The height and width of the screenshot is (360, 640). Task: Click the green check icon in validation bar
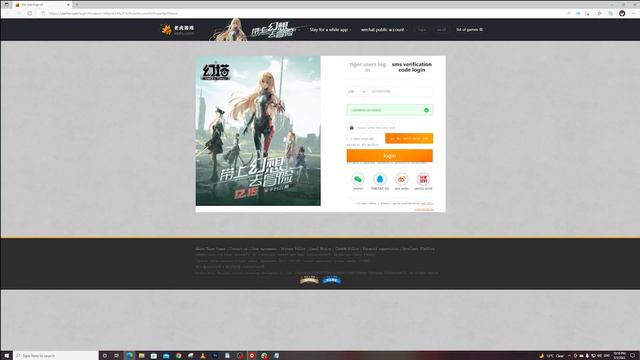pos(426,110)
